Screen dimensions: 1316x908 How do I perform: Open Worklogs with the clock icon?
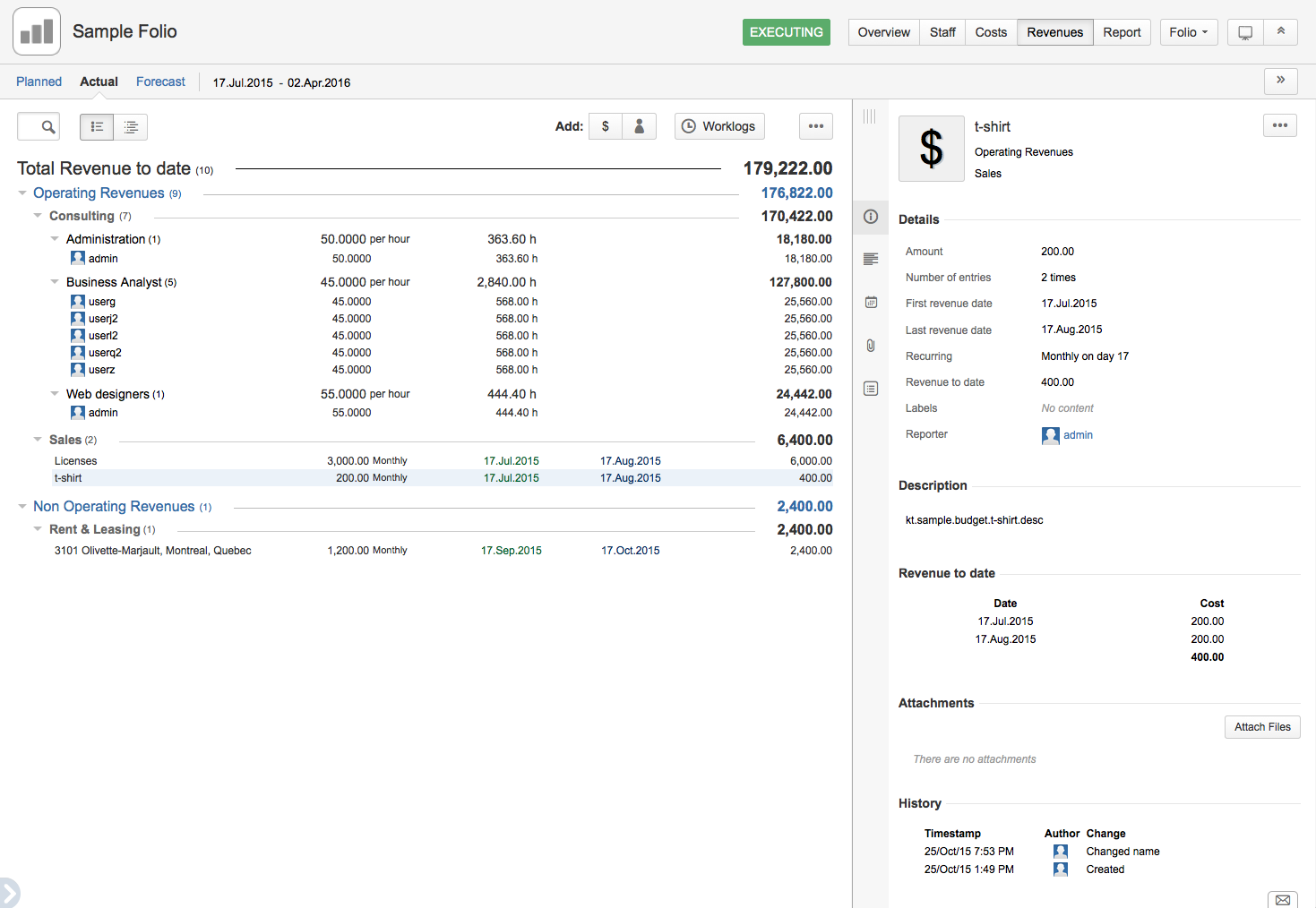click(719, 125)
